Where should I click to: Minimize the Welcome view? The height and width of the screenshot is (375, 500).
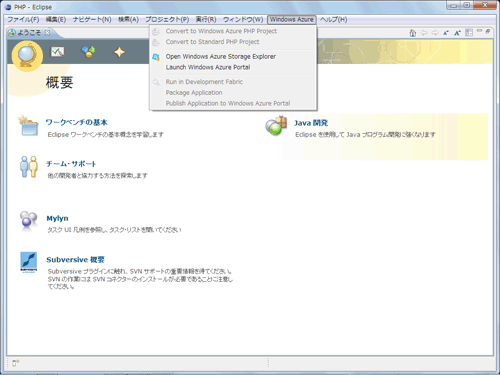coord(479,31)
